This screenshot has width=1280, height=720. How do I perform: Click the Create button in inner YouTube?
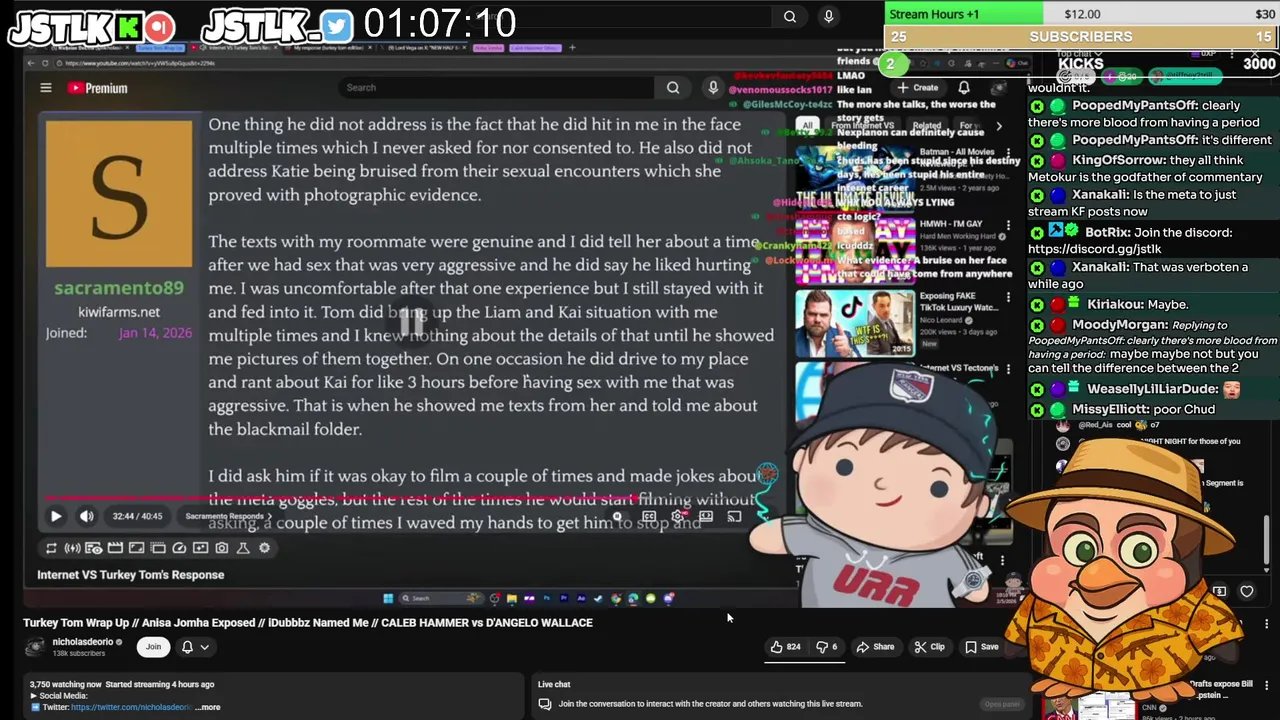click(x=918, y=88)
